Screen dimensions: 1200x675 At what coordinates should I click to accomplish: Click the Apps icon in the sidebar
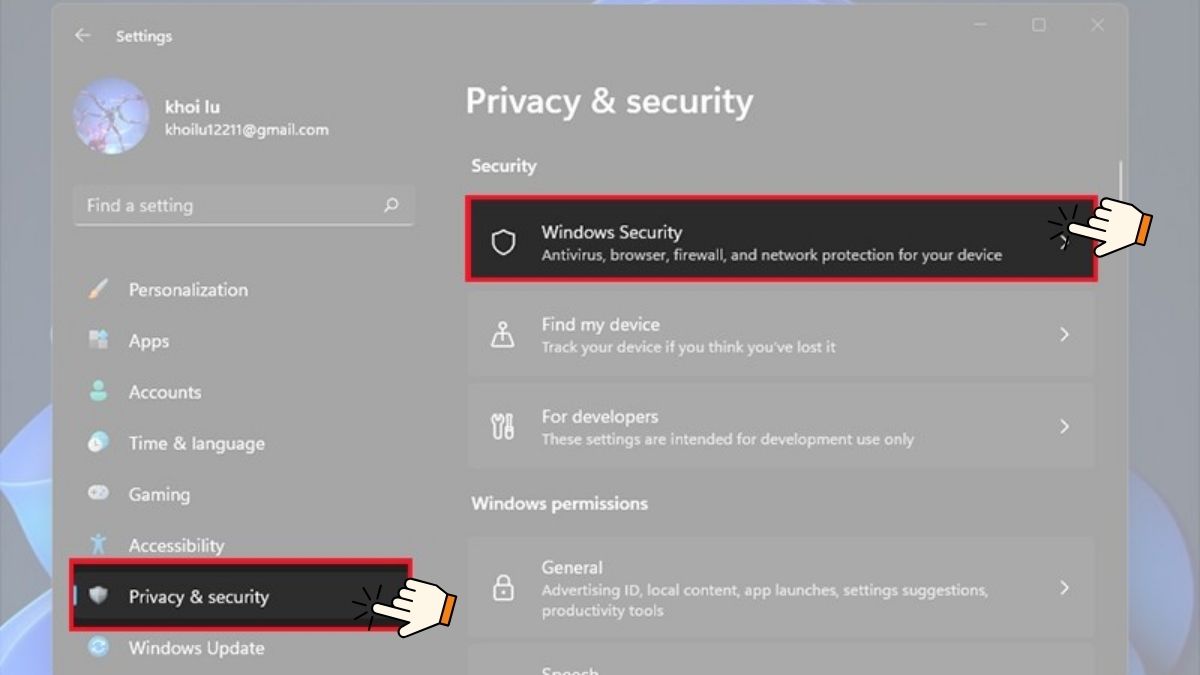(x=98, y=340)
